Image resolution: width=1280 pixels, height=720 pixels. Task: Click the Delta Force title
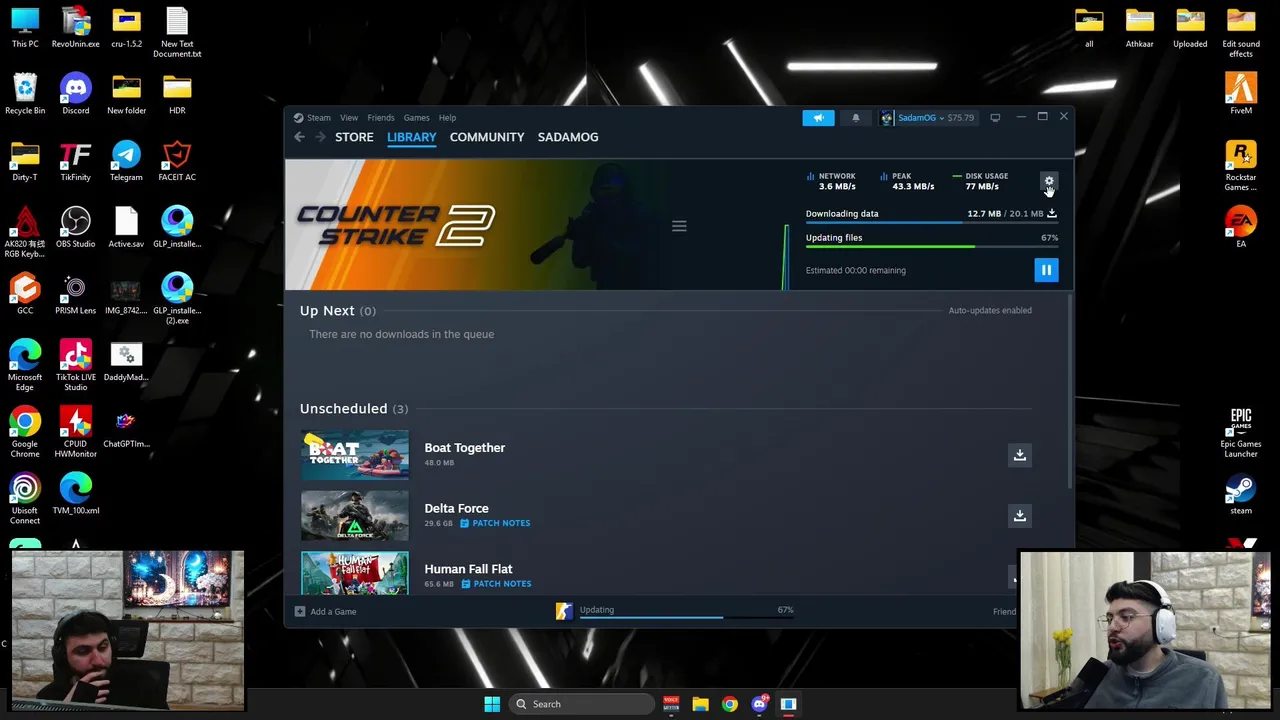point(456,508)
